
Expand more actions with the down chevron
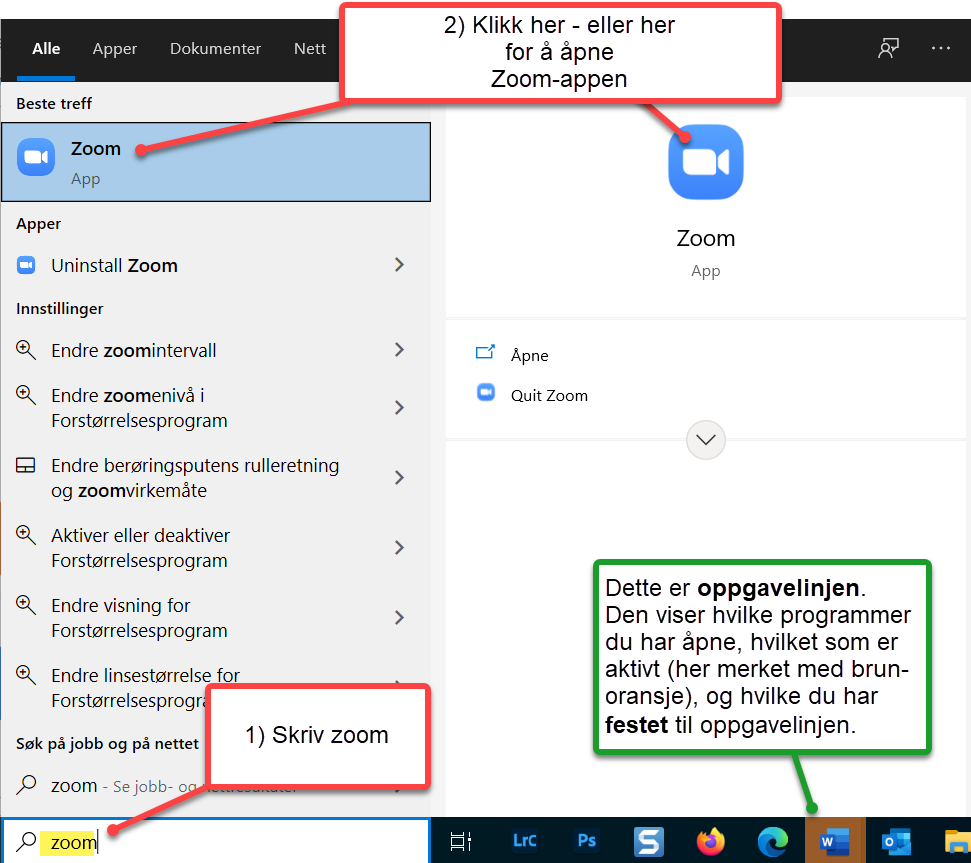(707, 439)
